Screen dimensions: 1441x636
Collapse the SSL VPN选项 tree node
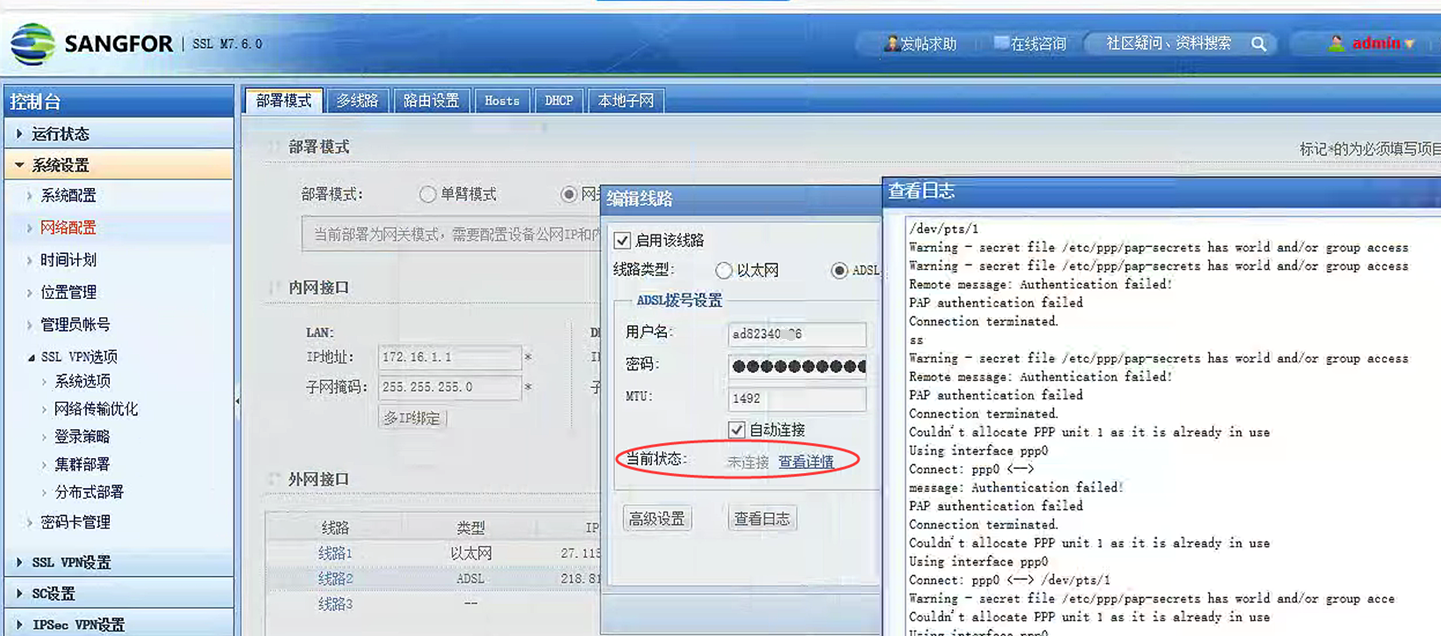[x=31, y=357]
